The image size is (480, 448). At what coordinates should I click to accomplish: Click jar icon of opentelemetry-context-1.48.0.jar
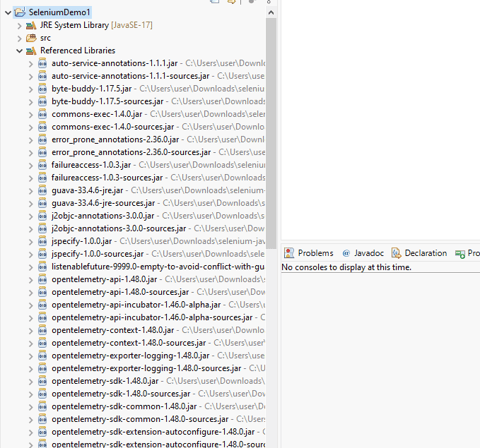tap(42, 330)
